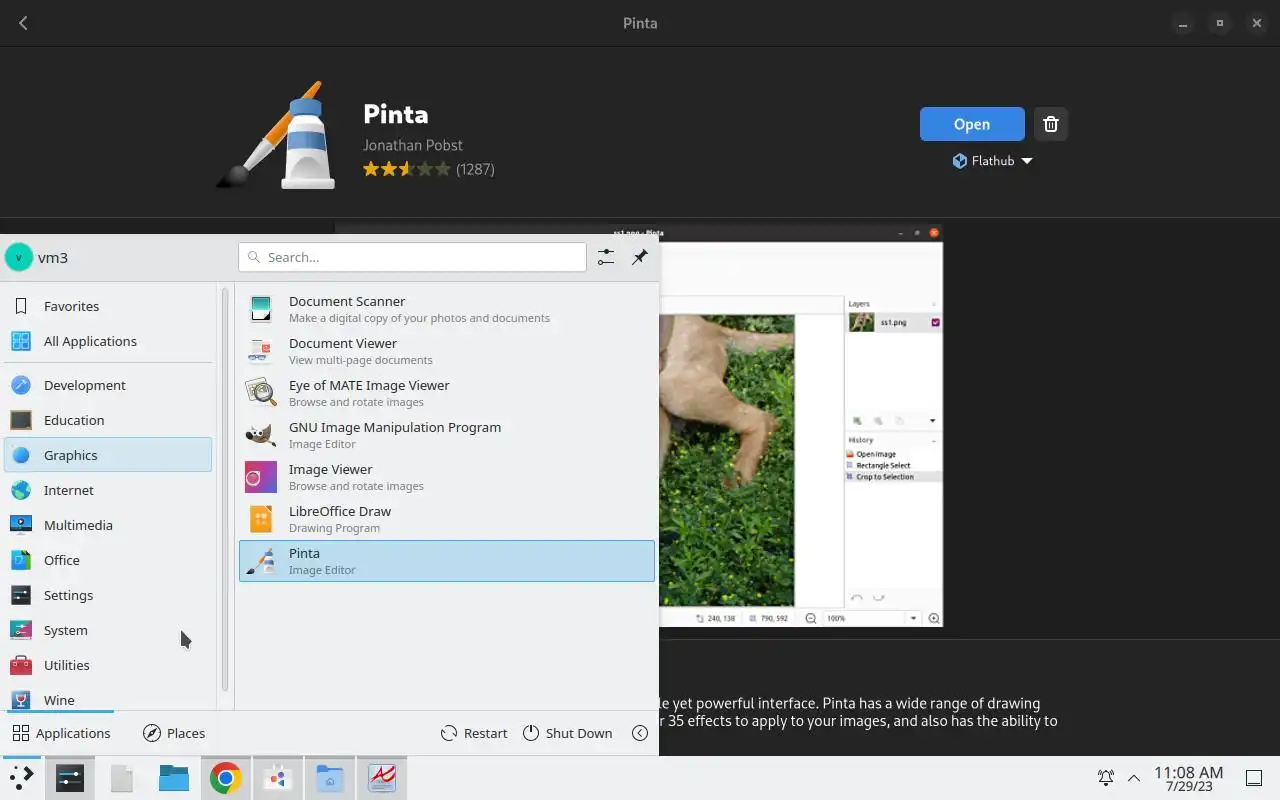Click the star rating for Pinta
1280x800 pixels.
pos(406,169)
